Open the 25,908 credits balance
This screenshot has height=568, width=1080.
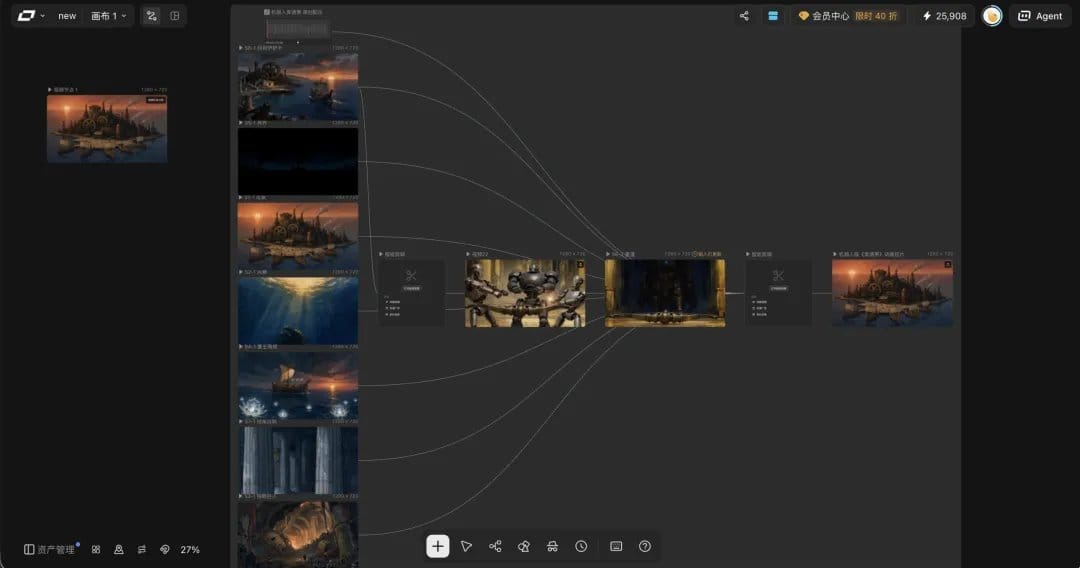(944, 16)
